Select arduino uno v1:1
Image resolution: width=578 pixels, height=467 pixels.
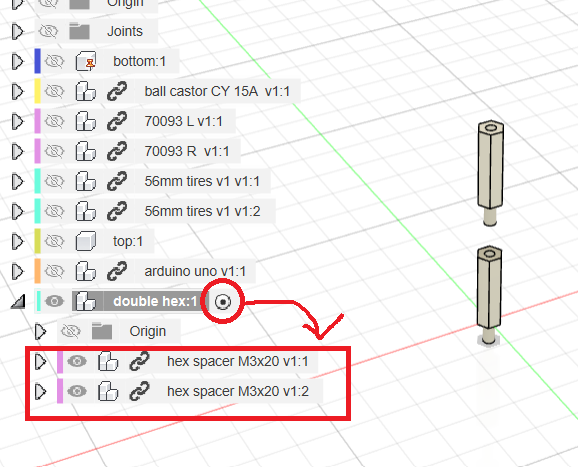(195, 272)
